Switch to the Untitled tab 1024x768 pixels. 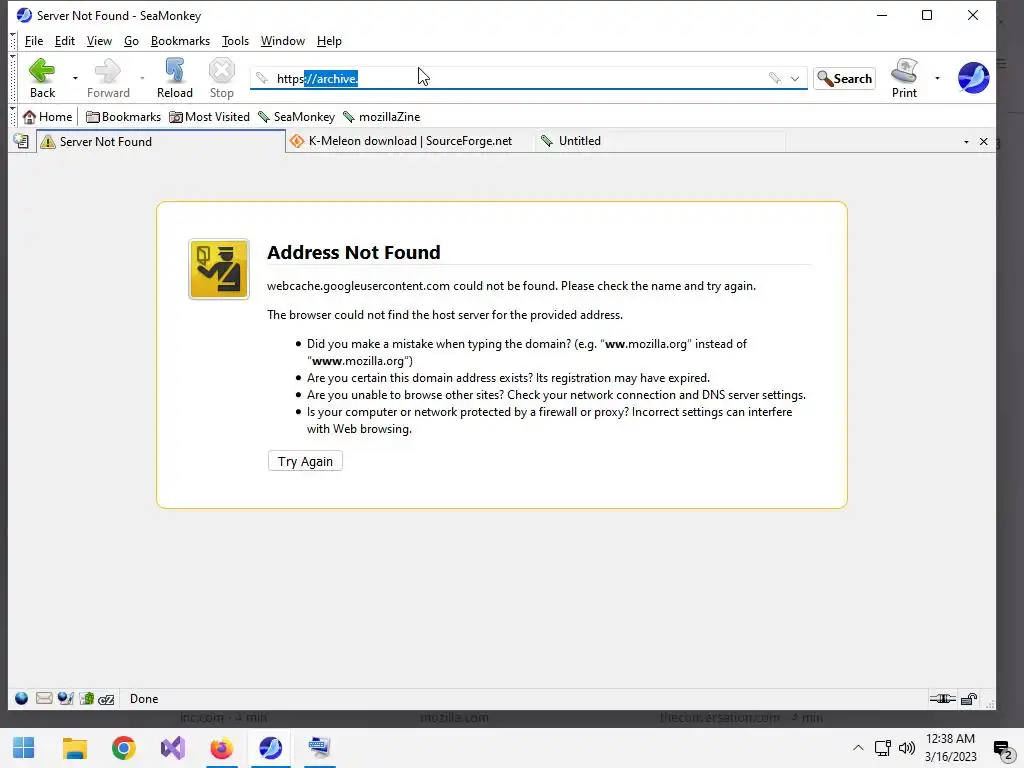tap(660, 141)
